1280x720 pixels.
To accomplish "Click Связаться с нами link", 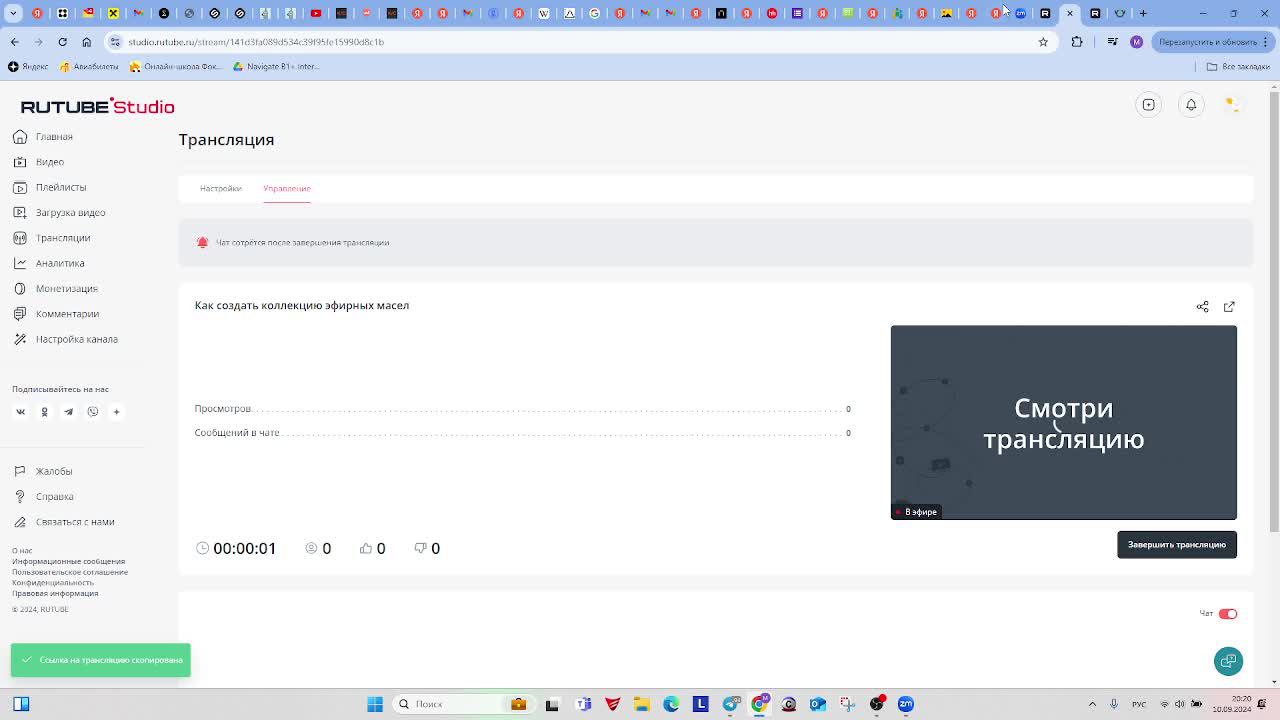I will 64,522.
